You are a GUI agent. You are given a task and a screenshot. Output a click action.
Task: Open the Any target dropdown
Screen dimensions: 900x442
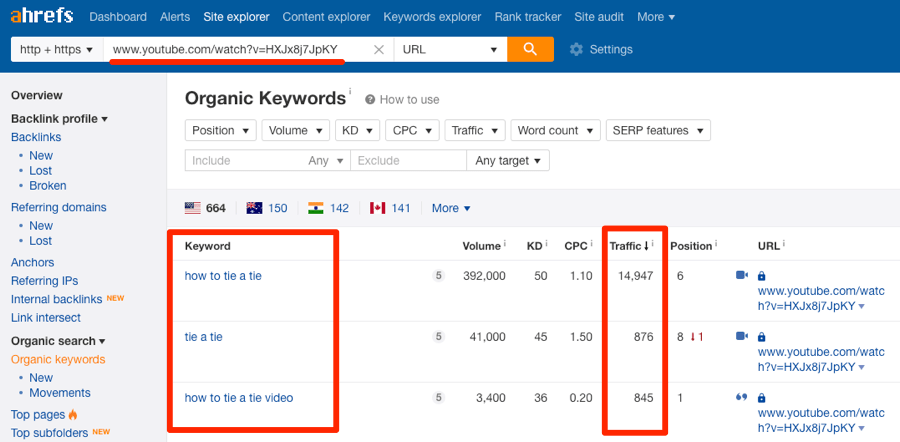coord(508,160)
